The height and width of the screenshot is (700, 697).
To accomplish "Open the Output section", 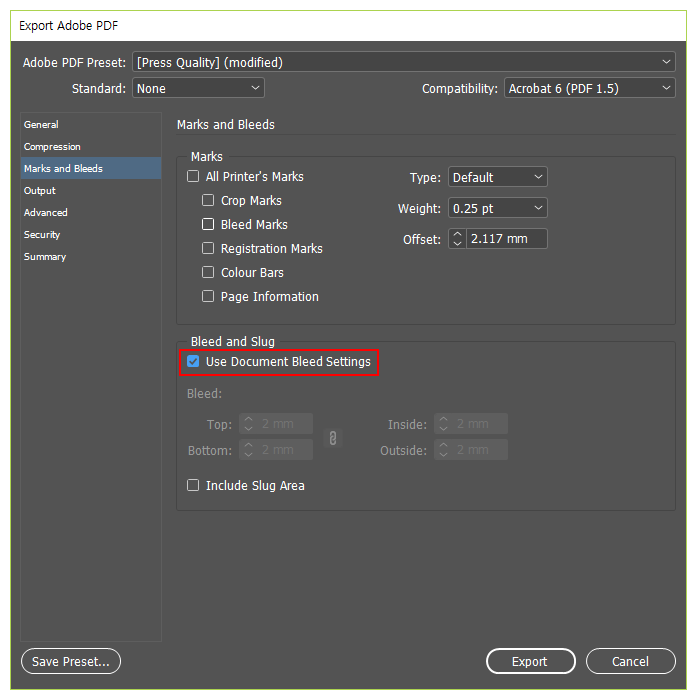I will pyautogui.click(x=91, y=191).
